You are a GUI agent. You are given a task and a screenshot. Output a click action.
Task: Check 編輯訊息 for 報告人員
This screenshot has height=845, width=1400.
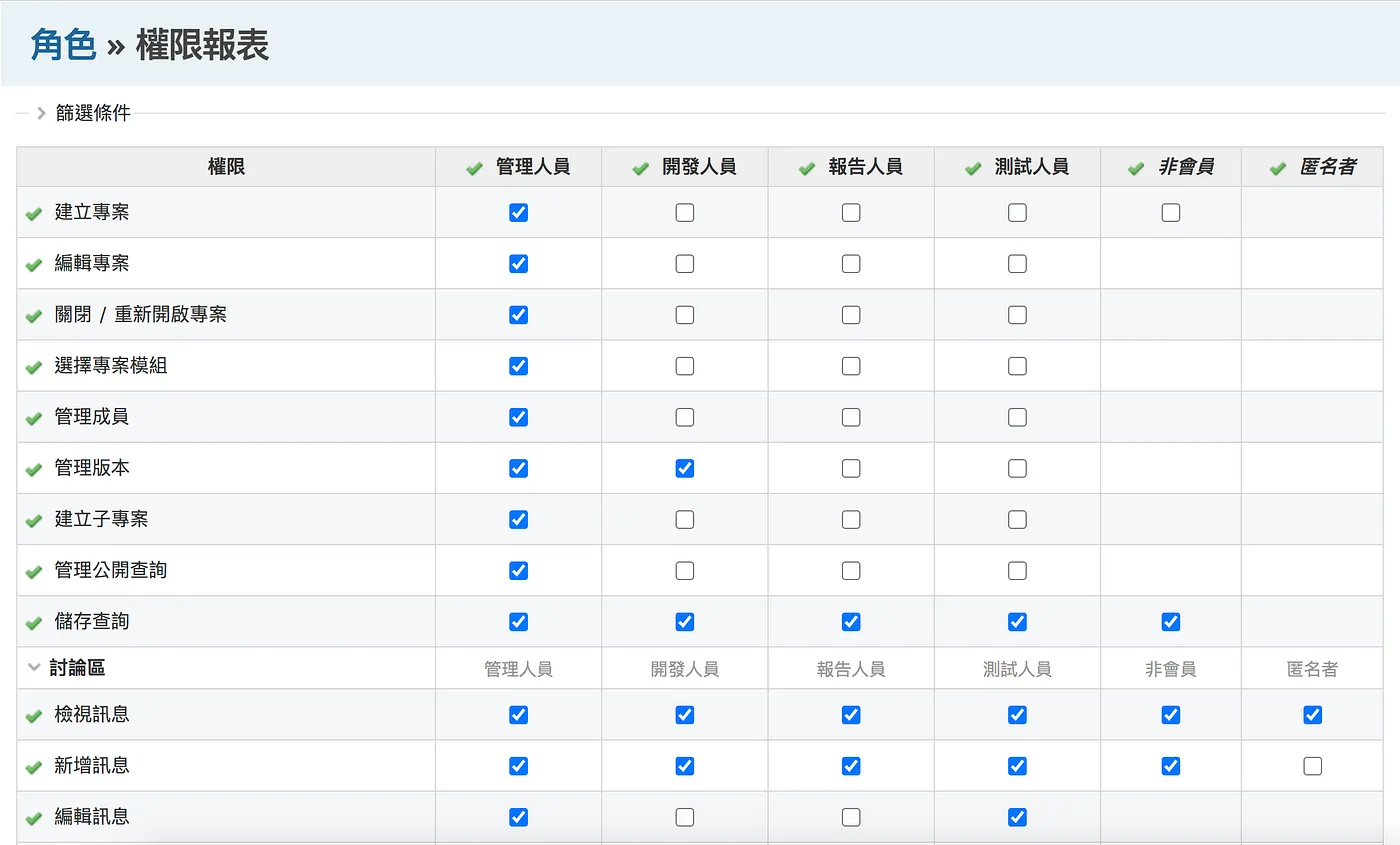(851, 817)
